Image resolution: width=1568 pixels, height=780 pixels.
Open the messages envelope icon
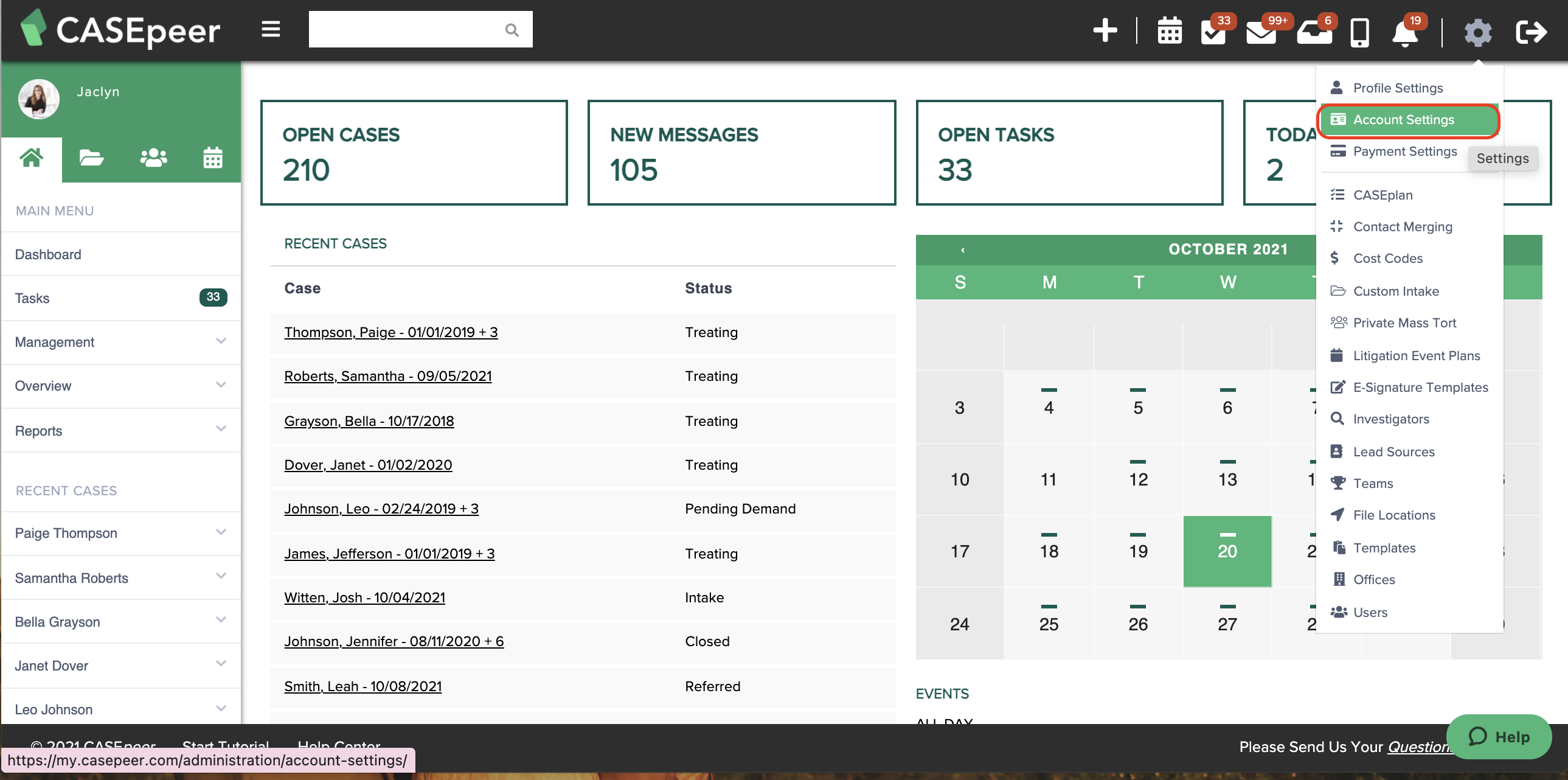pyautogui.click(x=1261, y=33)
